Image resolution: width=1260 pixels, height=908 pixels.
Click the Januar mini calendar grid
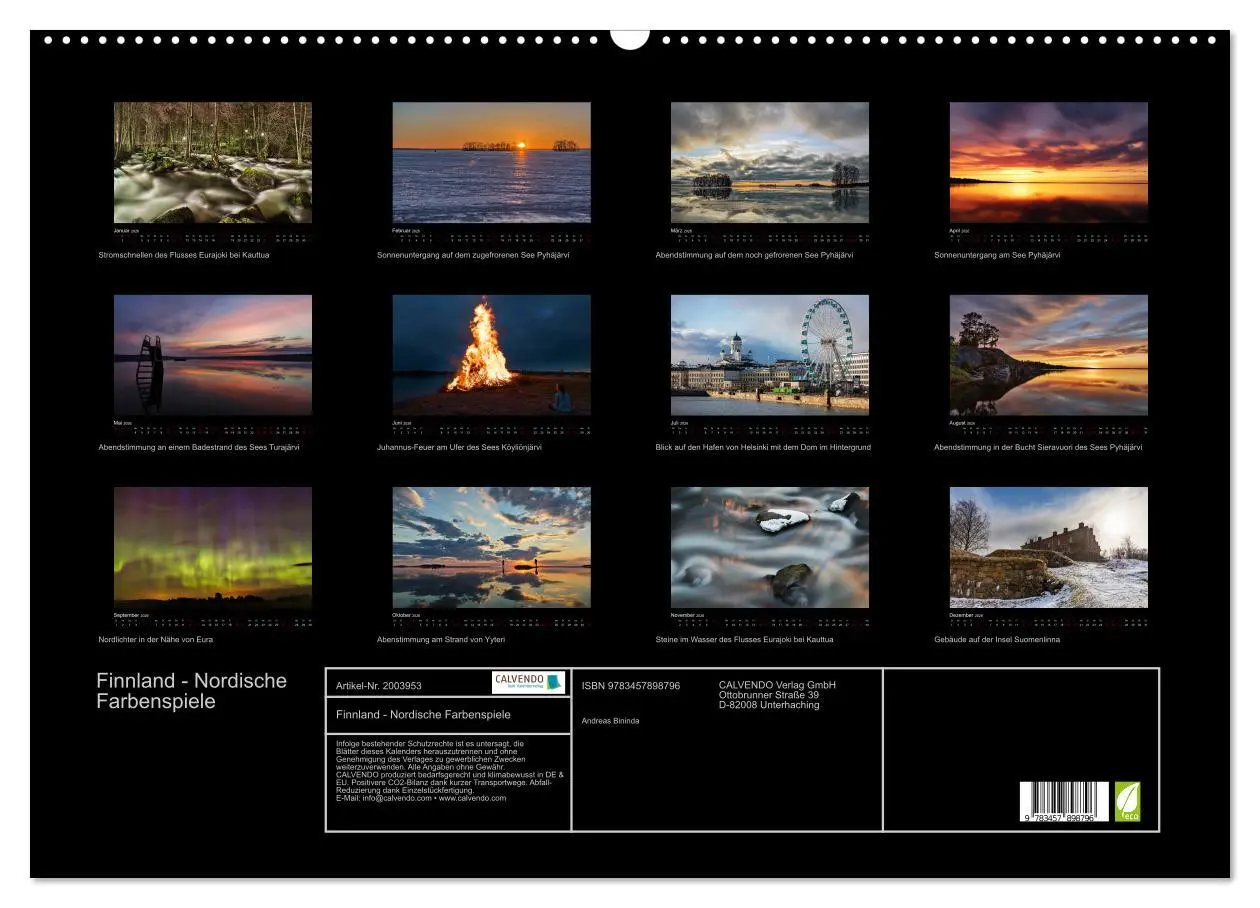point(213,237)
